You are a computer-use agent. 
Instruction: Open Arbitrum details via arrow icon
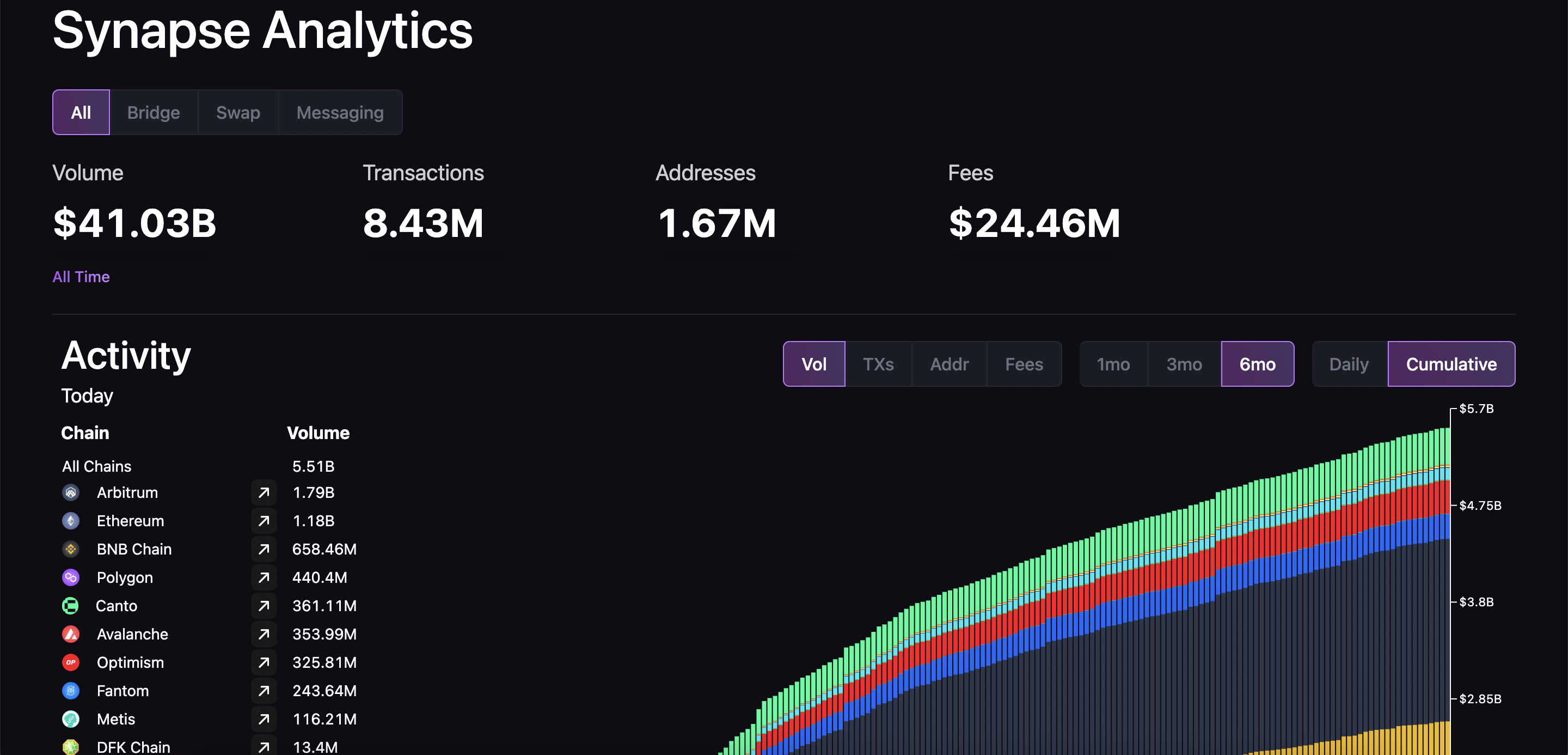(264, 492)
